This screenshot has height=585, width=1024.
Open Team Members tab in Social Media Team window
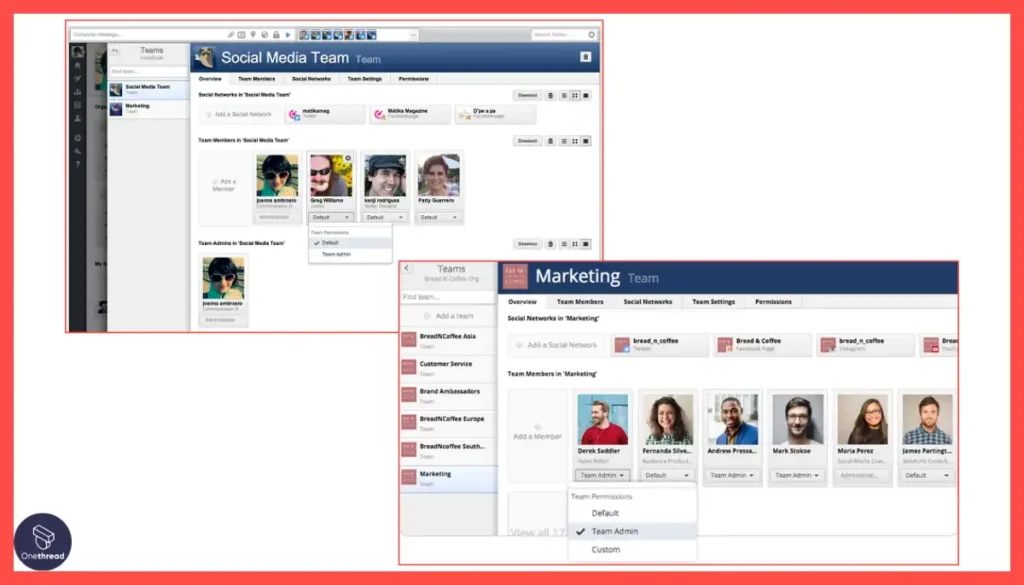tap(257, 79)
